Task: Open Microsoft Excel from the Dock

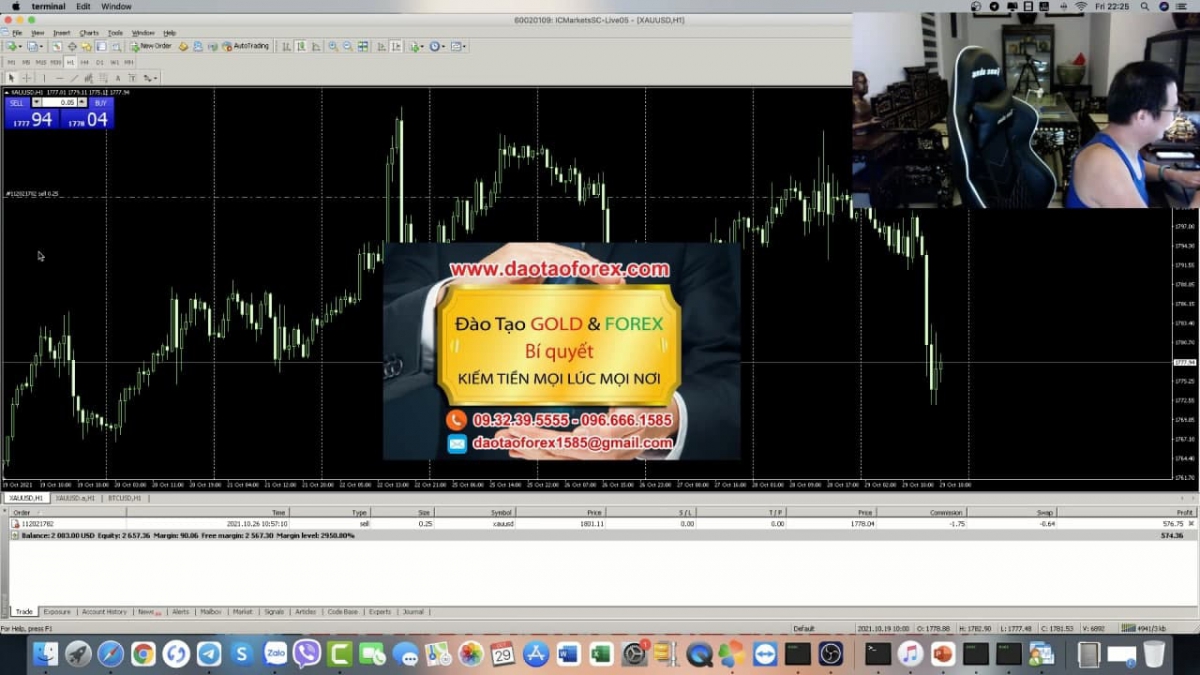Action: (600, 654)
